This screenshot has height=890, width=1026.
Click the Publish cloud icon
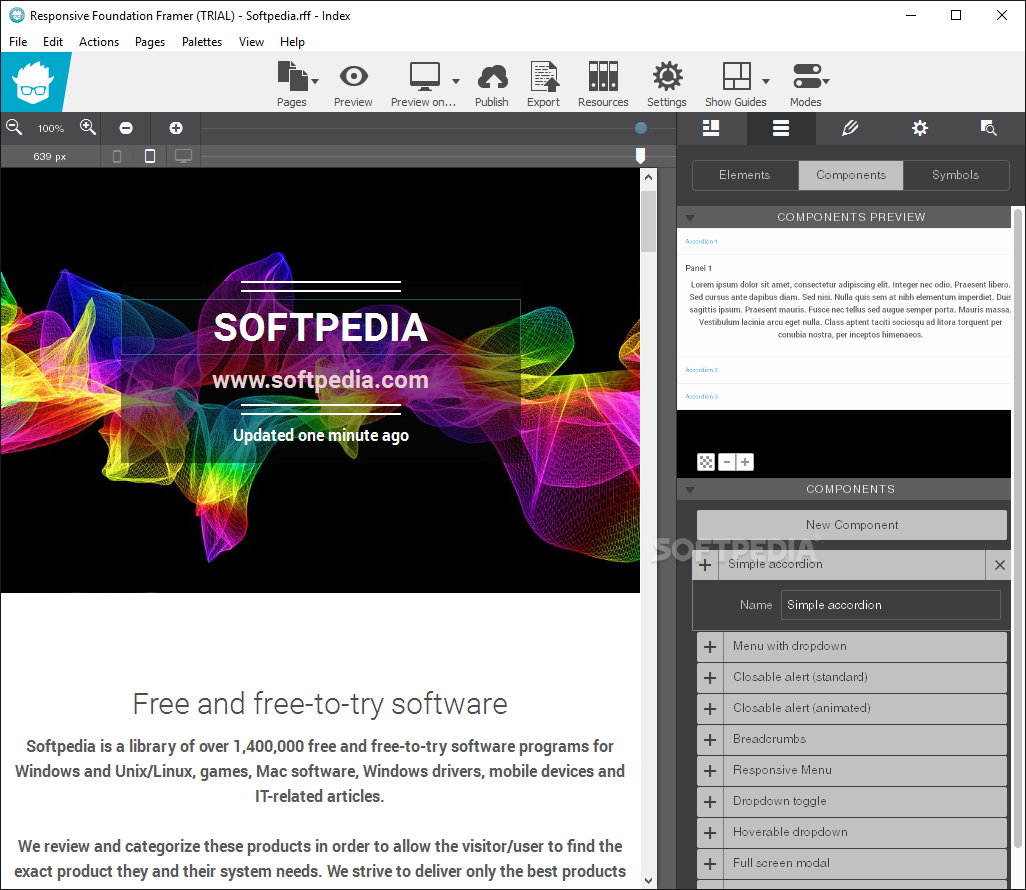(x=492, y=77)
